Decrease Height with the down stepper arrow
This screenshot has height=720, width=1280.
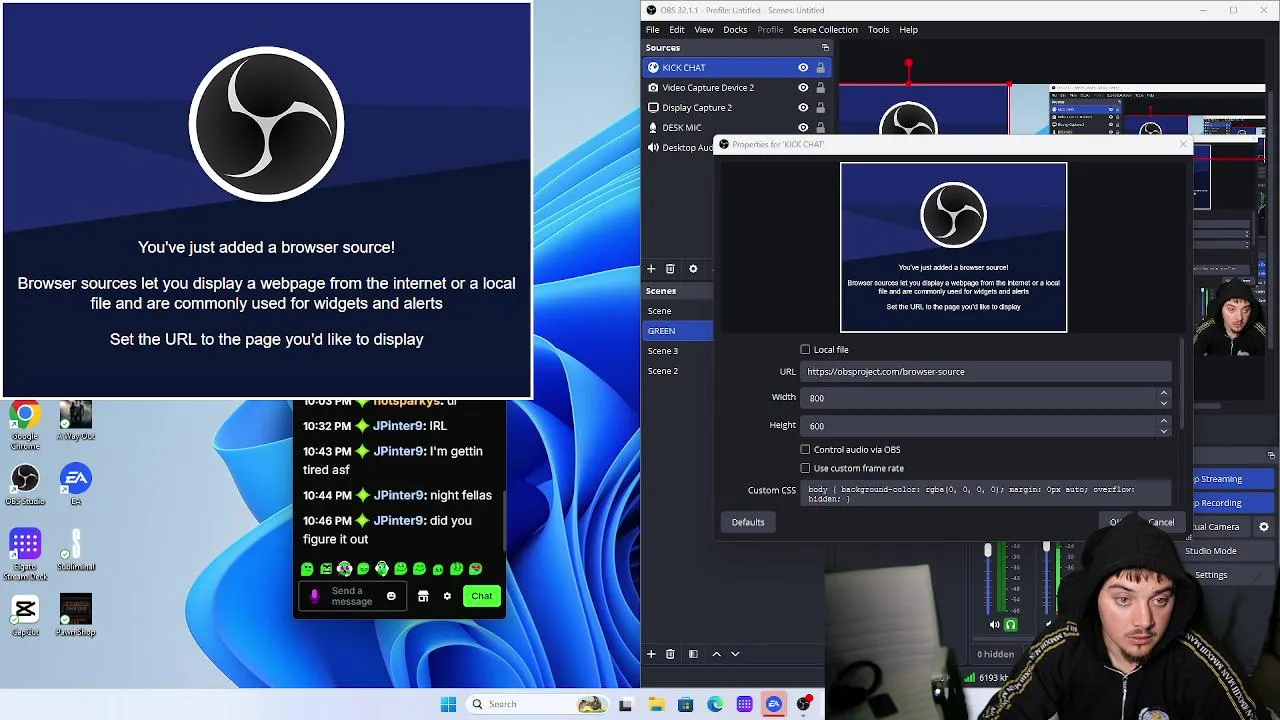tap(1164, 430)
